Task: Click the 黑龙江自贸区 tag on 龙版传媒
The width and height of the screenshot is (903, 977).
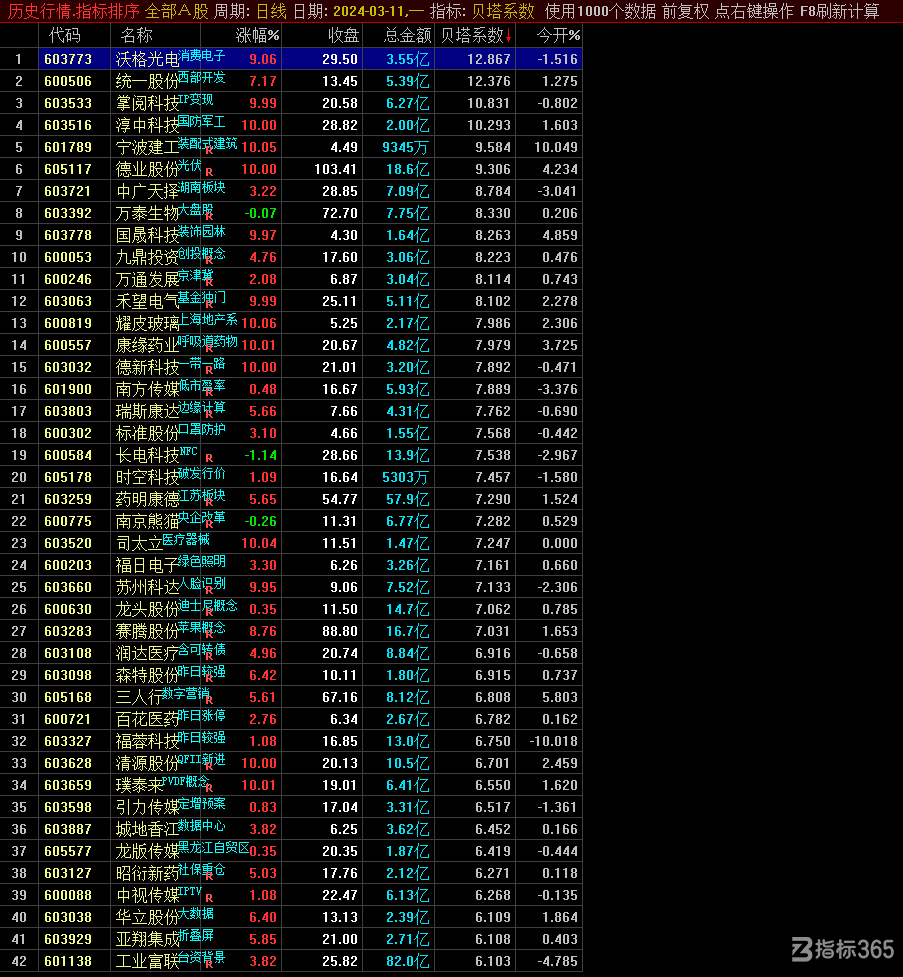Action: click(x=213, y=847)
